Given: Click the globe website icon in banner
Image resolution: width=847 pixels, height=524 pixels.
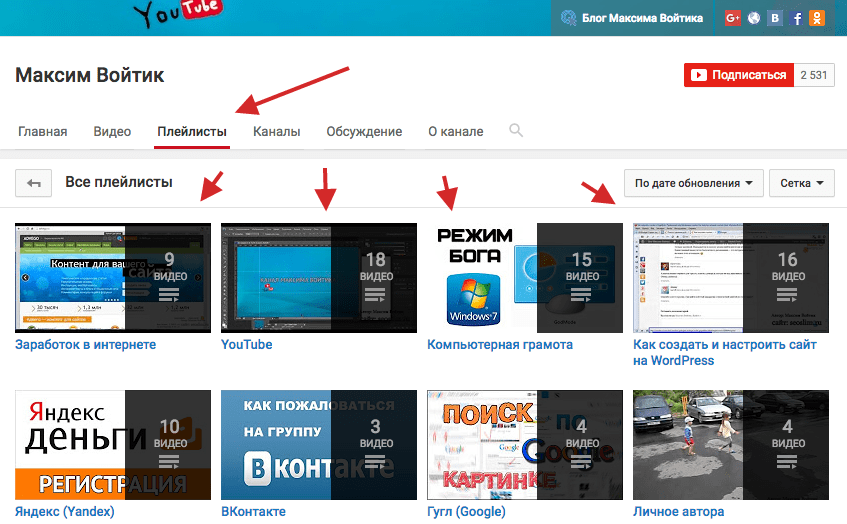Looking at the screenshot, I should (754, 18).
